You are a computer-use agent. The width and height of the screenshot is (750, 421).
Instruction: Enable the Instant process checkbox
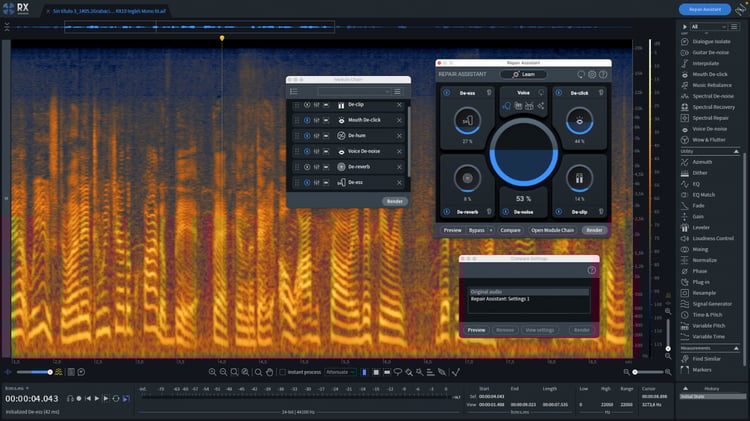[x=282, y=372]
